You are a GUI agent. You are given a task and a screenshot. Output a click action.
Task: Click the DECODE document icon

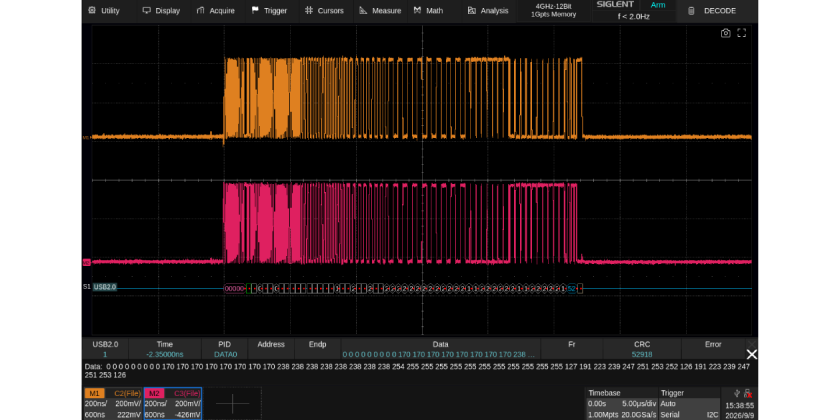(692, 11)
